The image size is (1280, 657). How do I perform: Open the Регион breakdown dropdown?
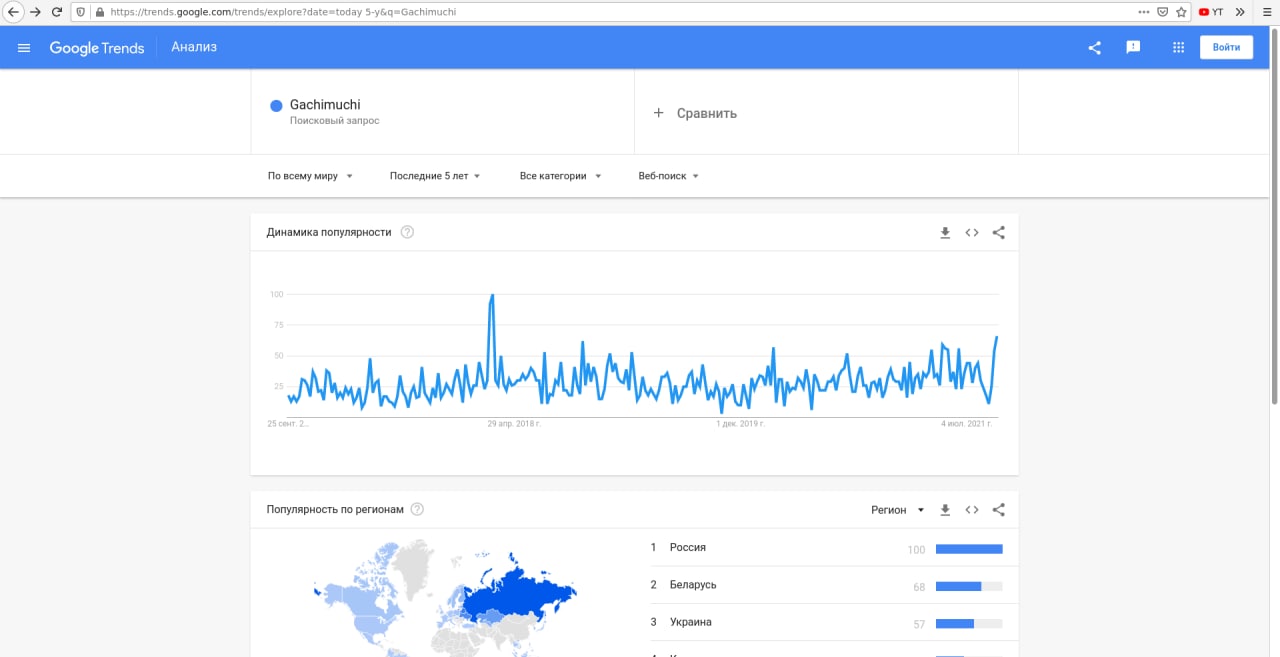[x=897, y=510]
